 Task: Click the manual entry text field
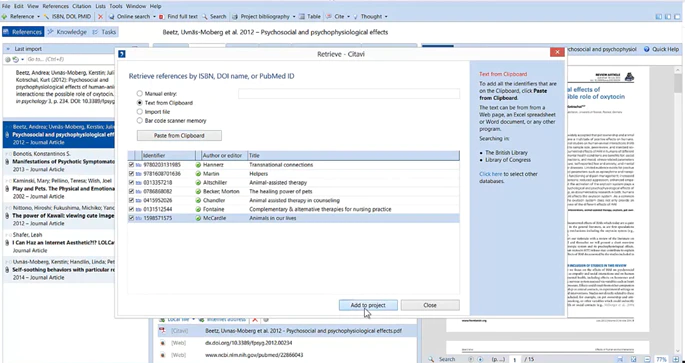pyautogui.click(x=349, y=93)
